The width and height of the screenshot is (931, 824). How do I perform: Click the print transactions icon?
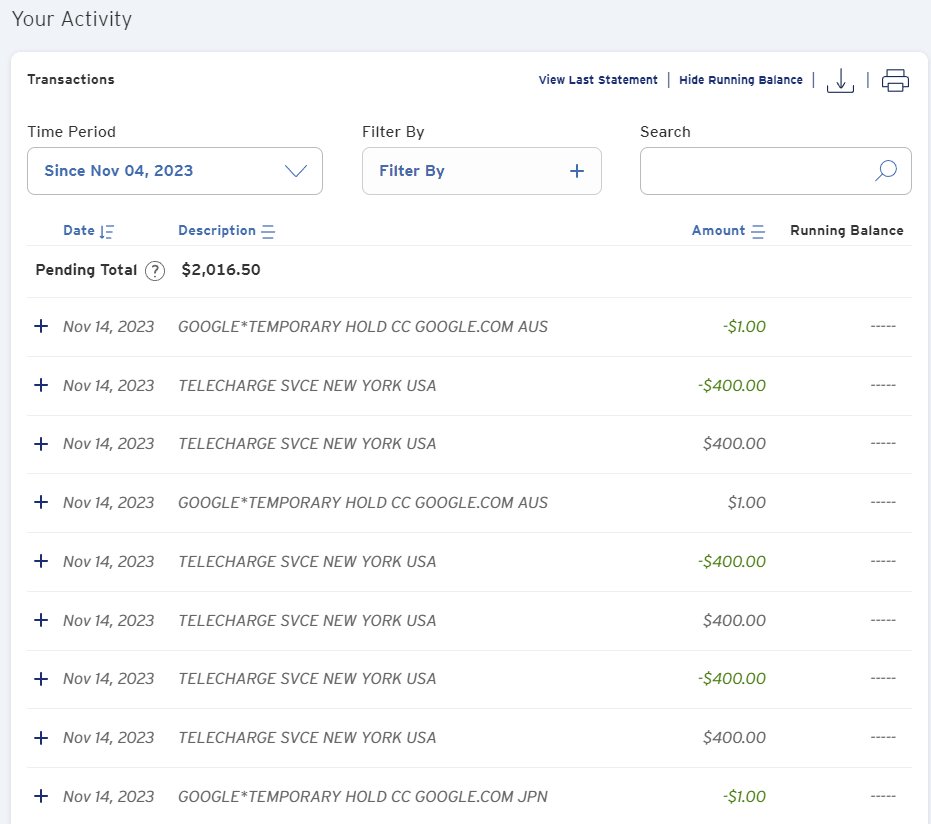coord(895,81)
